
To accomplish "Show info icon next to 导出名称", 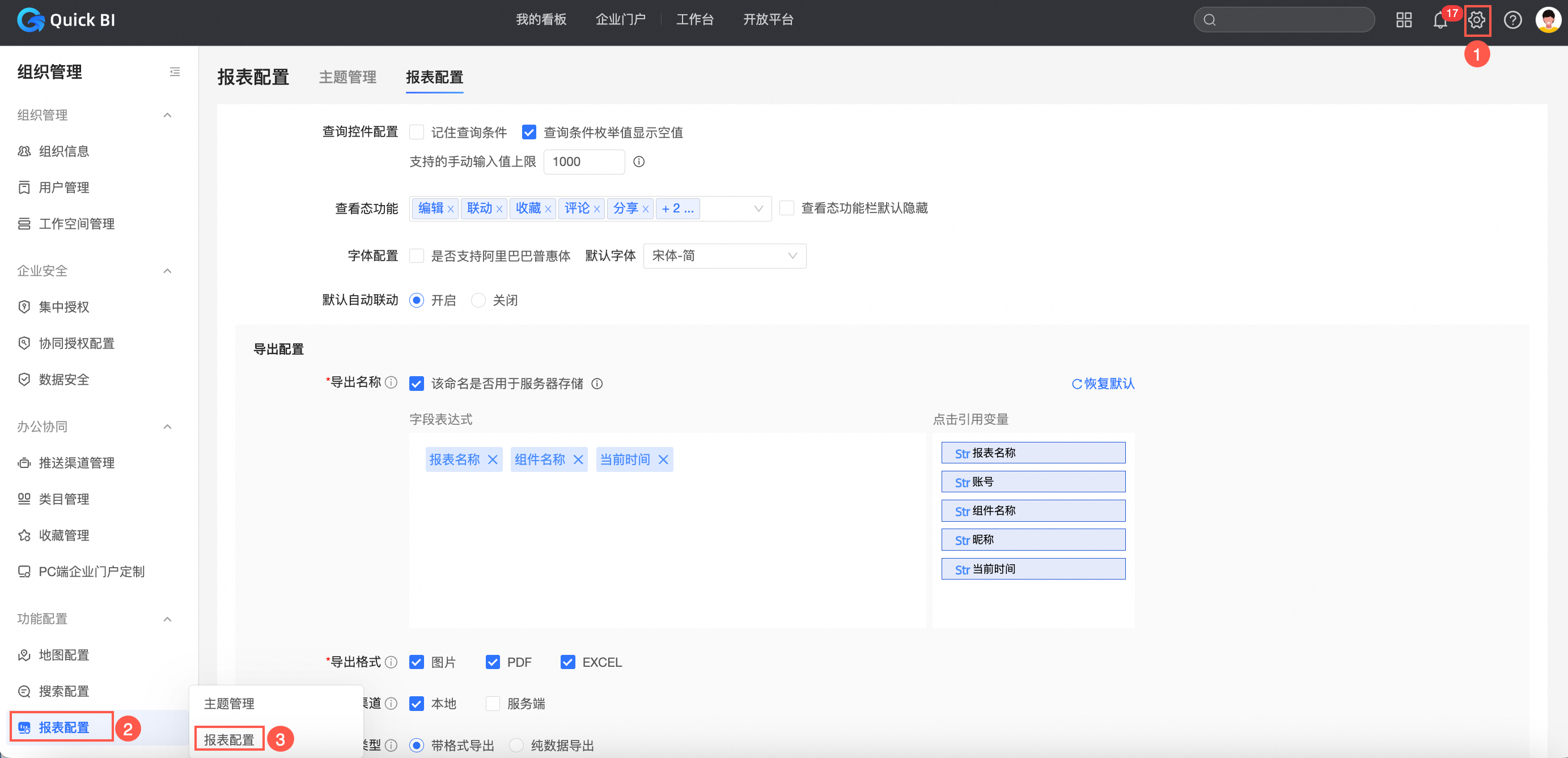I will 391,382.
